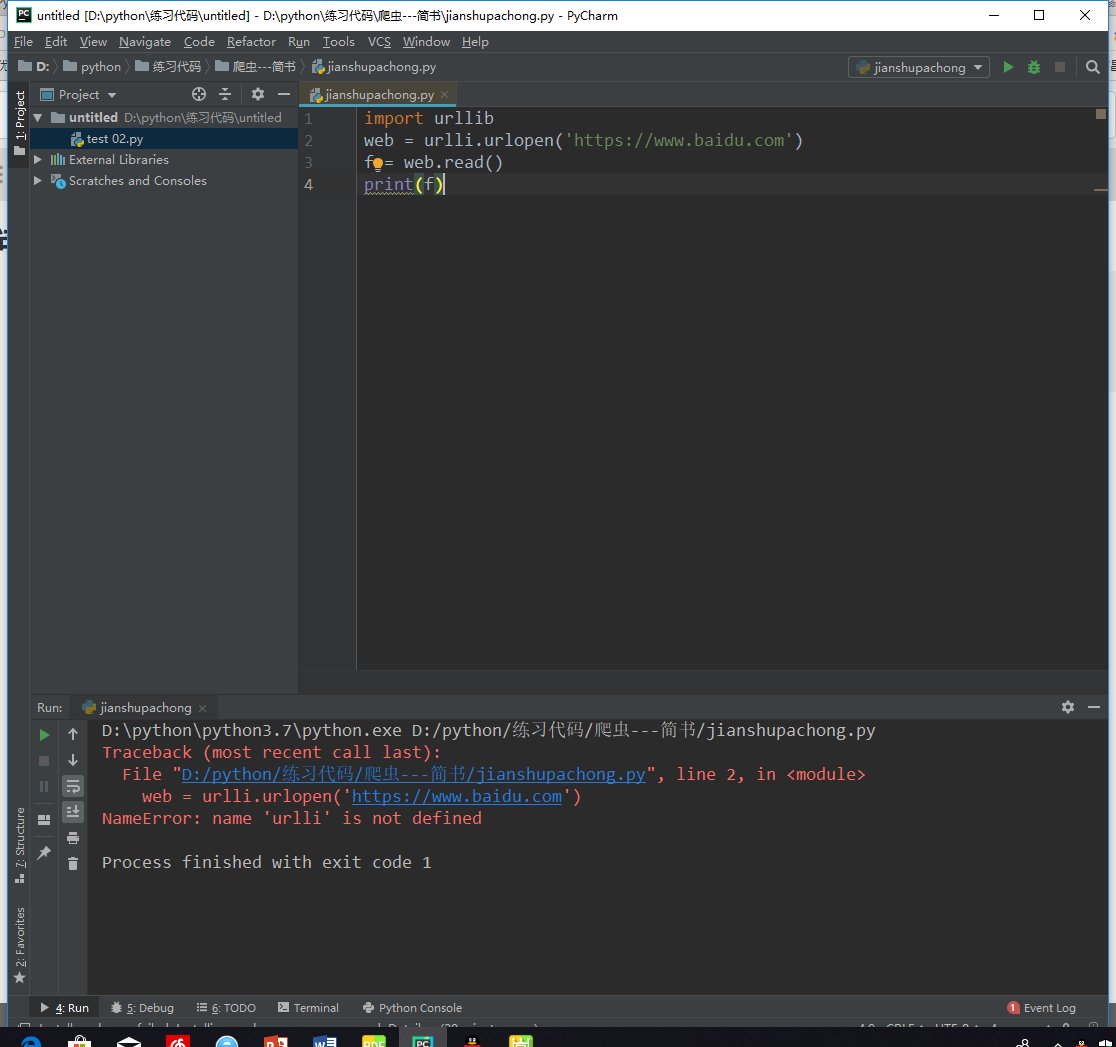Click the print icon in Run panel

[73, 838]
